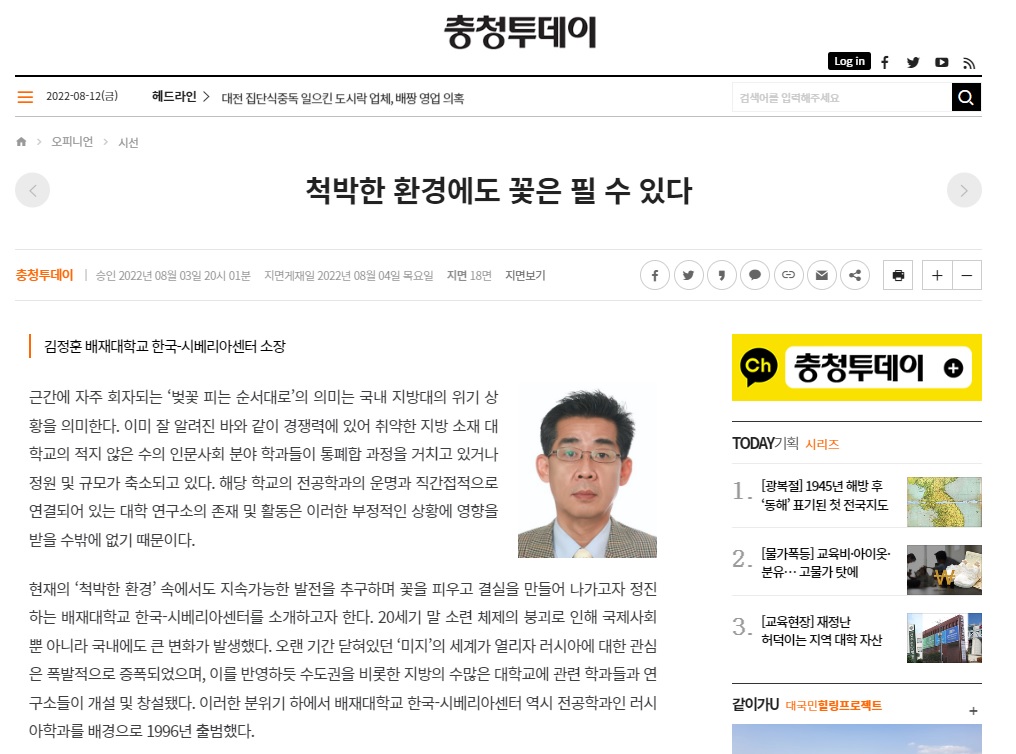
Task: Select the TODAY기획 tab
Action: coord(765,443)
